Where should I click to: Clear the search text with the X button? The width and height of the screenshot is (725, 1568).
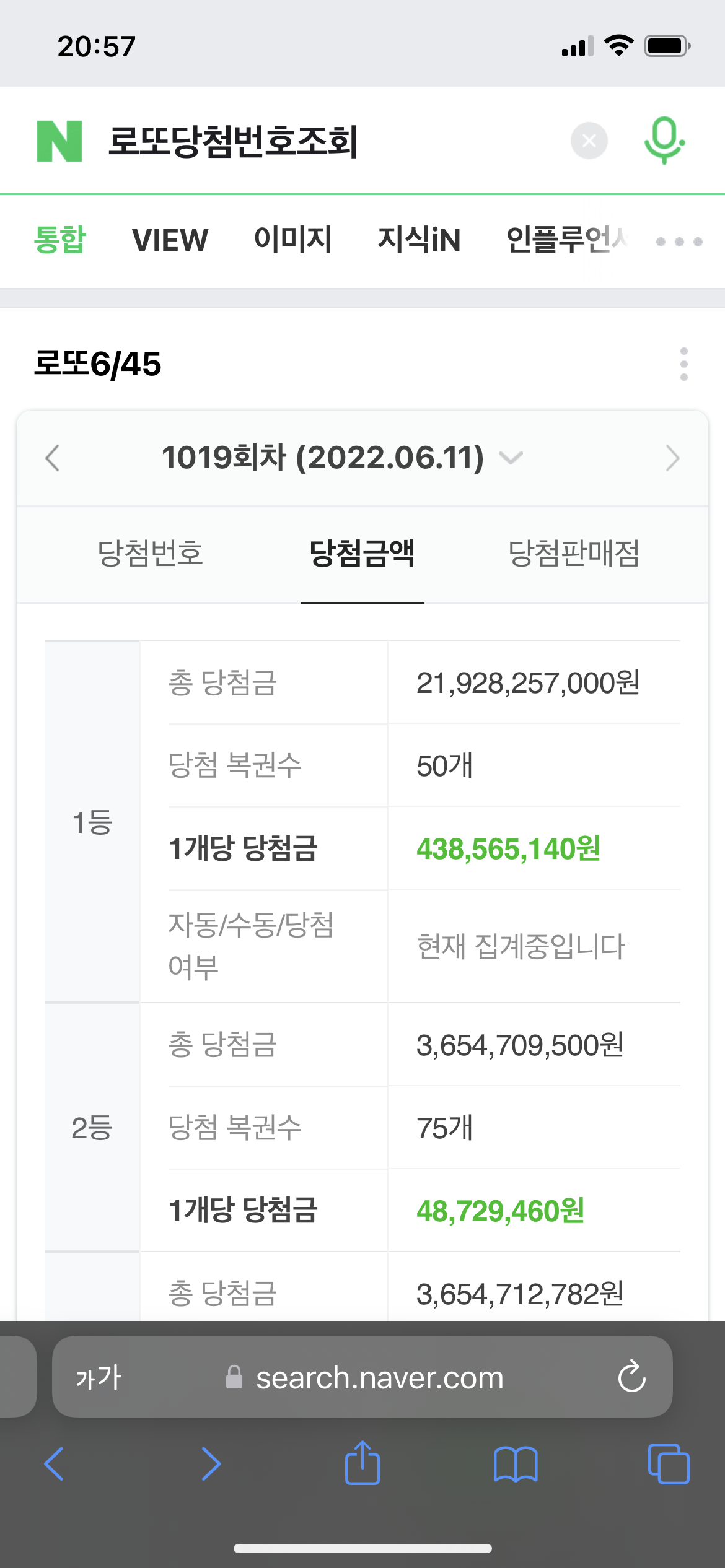[589, 141]
